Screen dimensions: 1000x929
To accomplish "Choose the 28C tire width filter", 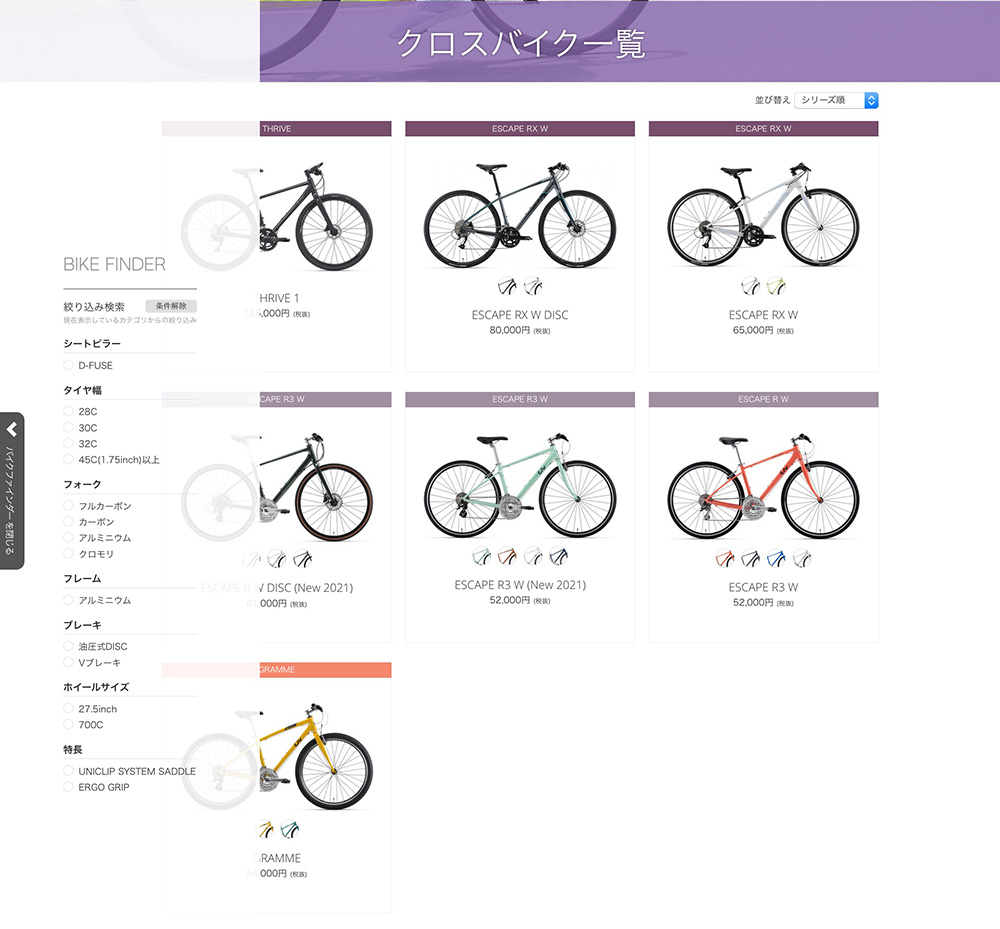I will point(69,412).
